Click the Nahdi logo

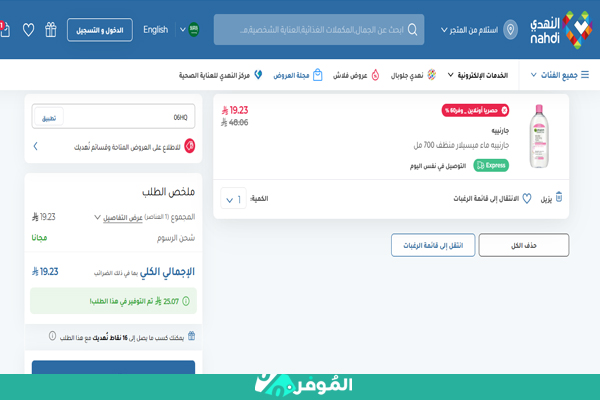[561, 30]
